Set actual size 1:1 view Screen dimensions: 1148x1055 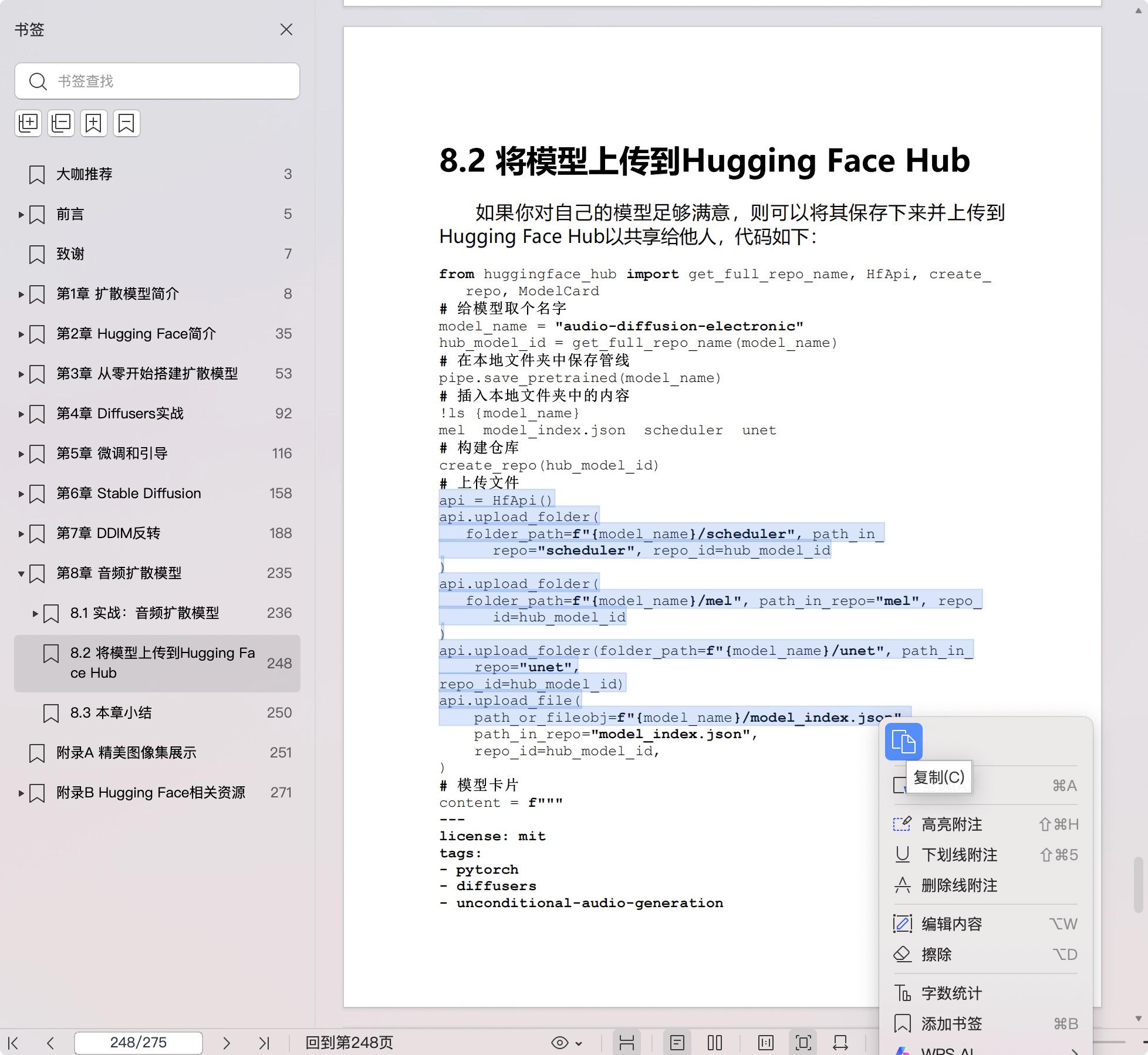point(766,1043)
